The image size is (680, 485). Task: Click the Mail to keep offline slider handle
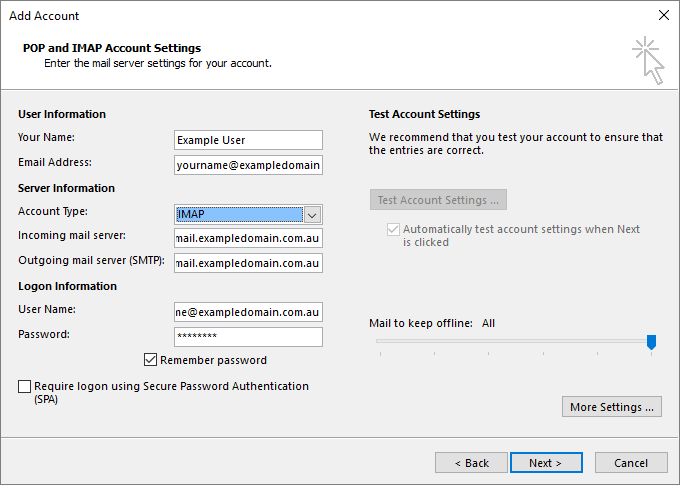point(651,342)
